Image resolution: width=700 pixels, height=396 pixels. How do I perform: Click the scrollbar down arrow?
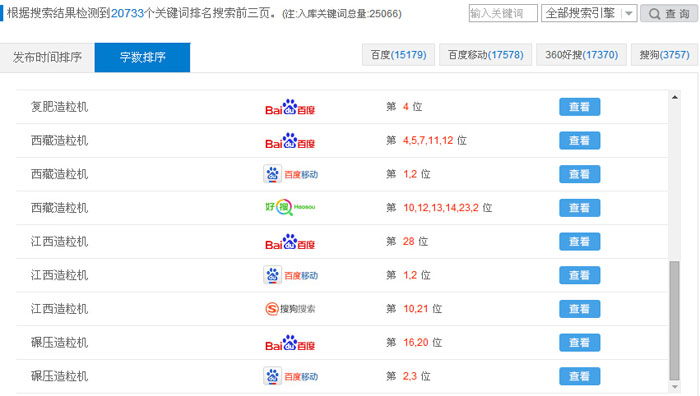pyautogui.click(x=675, y=387)
